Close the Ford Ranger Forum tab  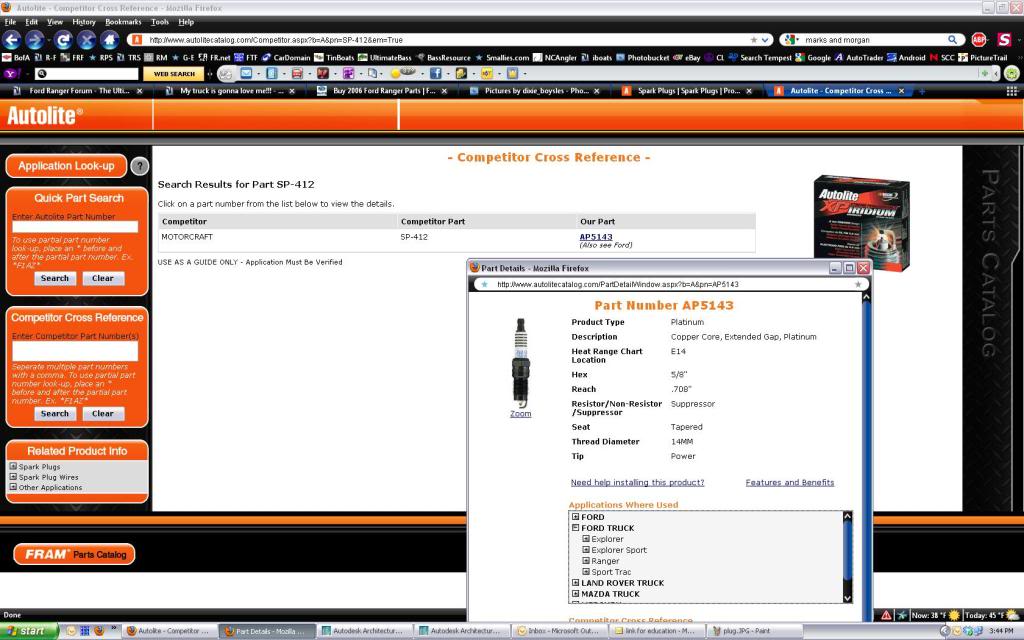tap(140, 91)
